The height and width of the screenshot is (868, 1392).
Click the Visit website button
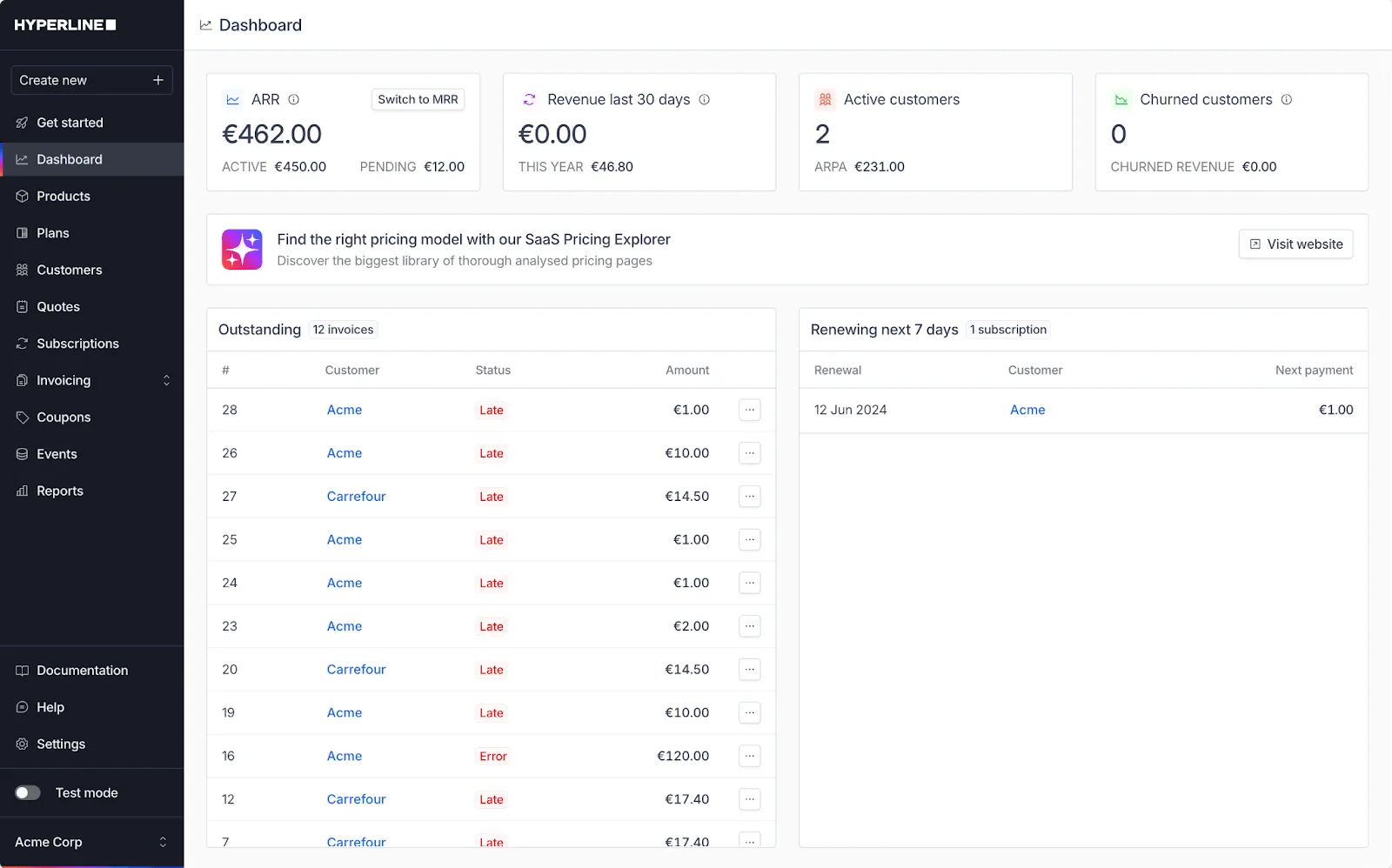[x=1295, y=244]
